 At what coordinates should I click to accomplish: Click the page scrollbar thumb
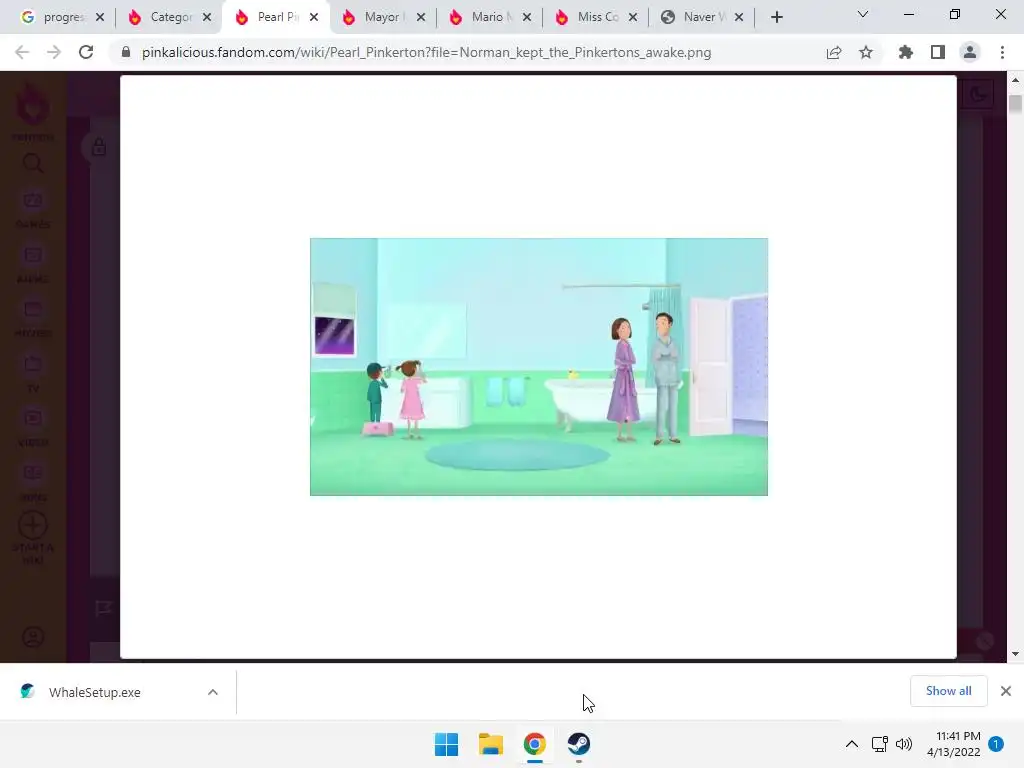[x=1015, y=104]
